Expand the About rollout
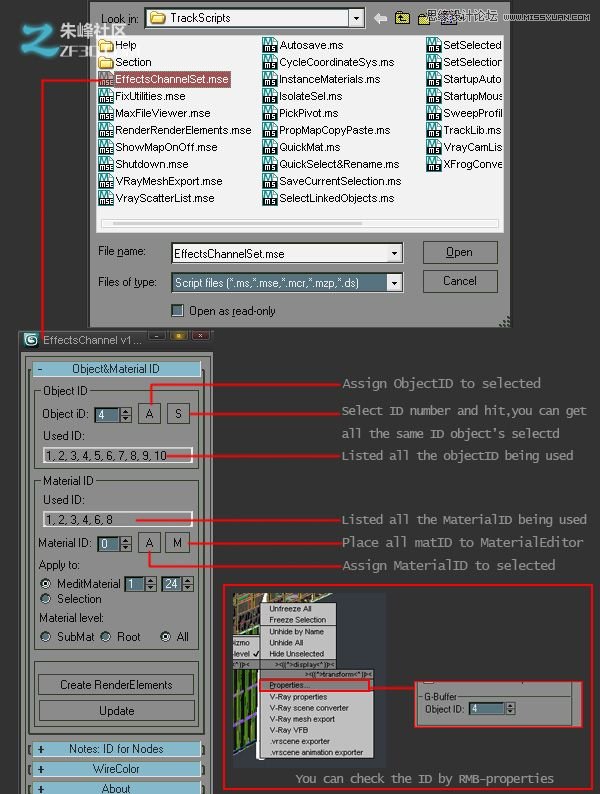 pyautogui.click(x=116, y=788)
